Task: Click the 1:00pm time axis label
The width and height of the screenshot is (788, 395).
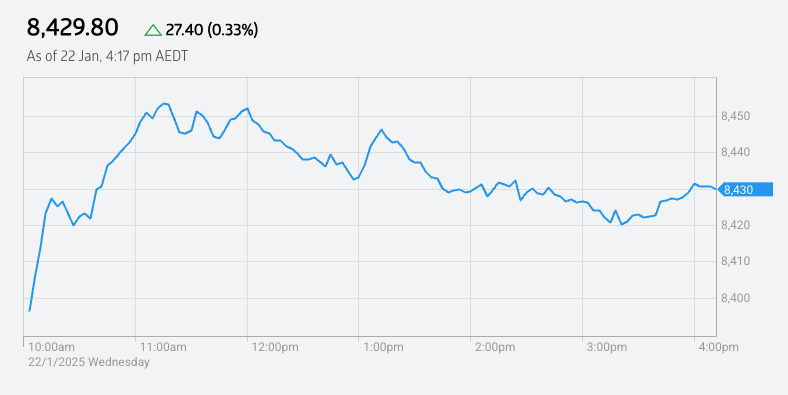Action: coord(383,347)
